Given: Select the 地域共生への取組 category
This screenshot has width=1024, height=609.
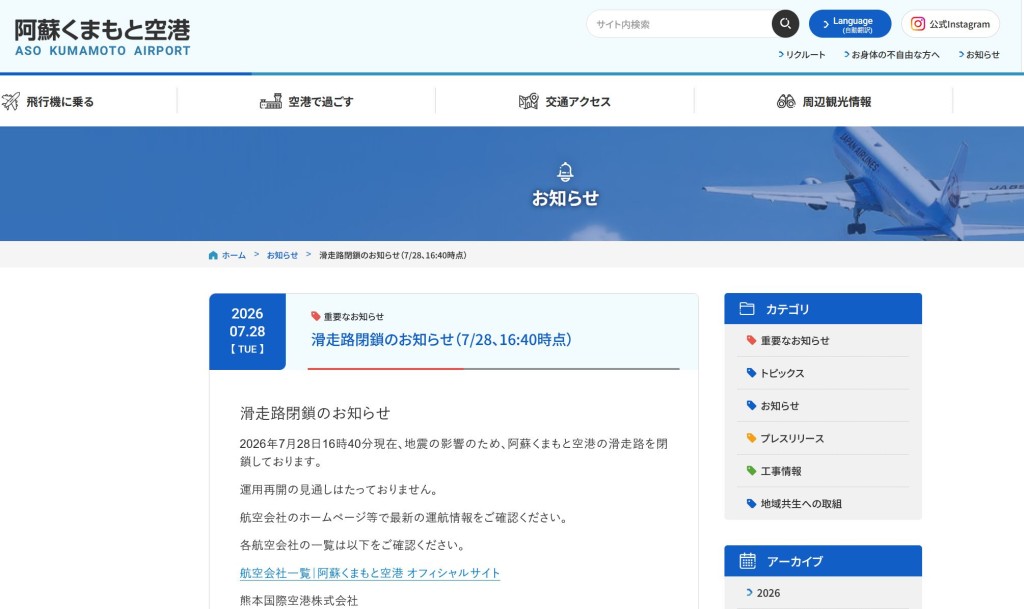Looking at the screenshot, I should point(823,504).
